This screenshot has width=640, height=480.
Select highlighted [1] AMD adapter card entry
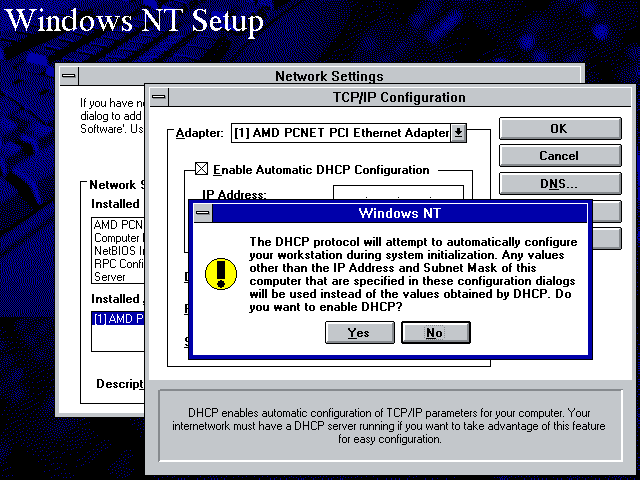[x=118, y=319]
